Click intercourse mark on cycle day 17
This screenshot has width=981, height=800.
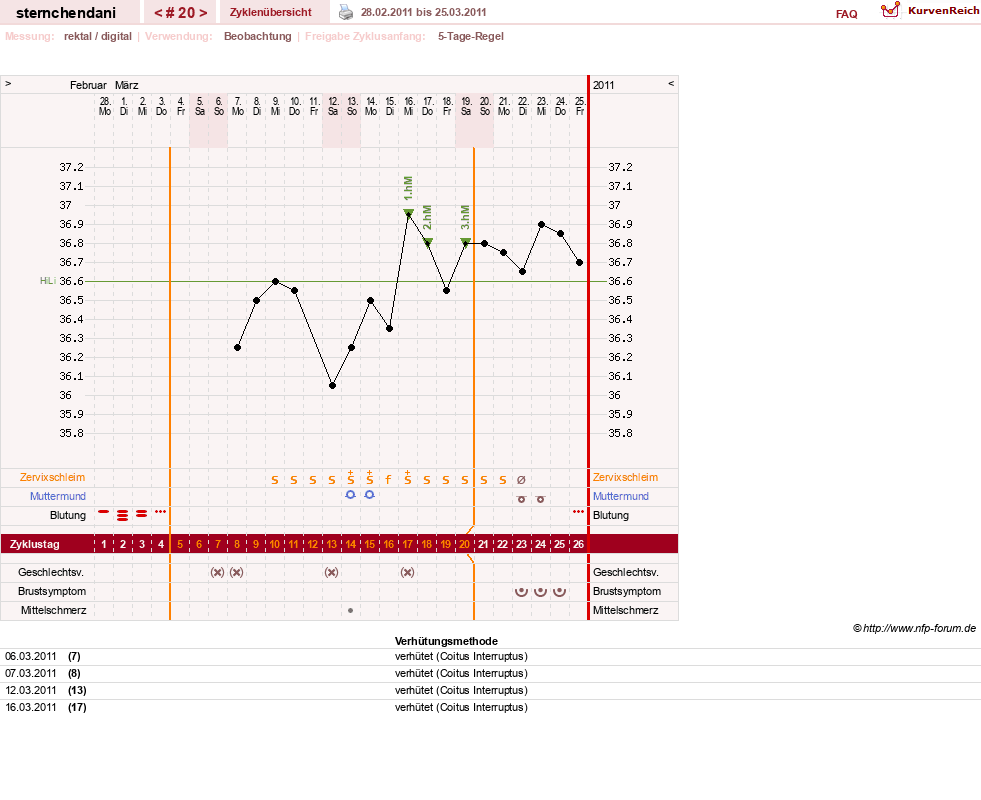(407, 572)
